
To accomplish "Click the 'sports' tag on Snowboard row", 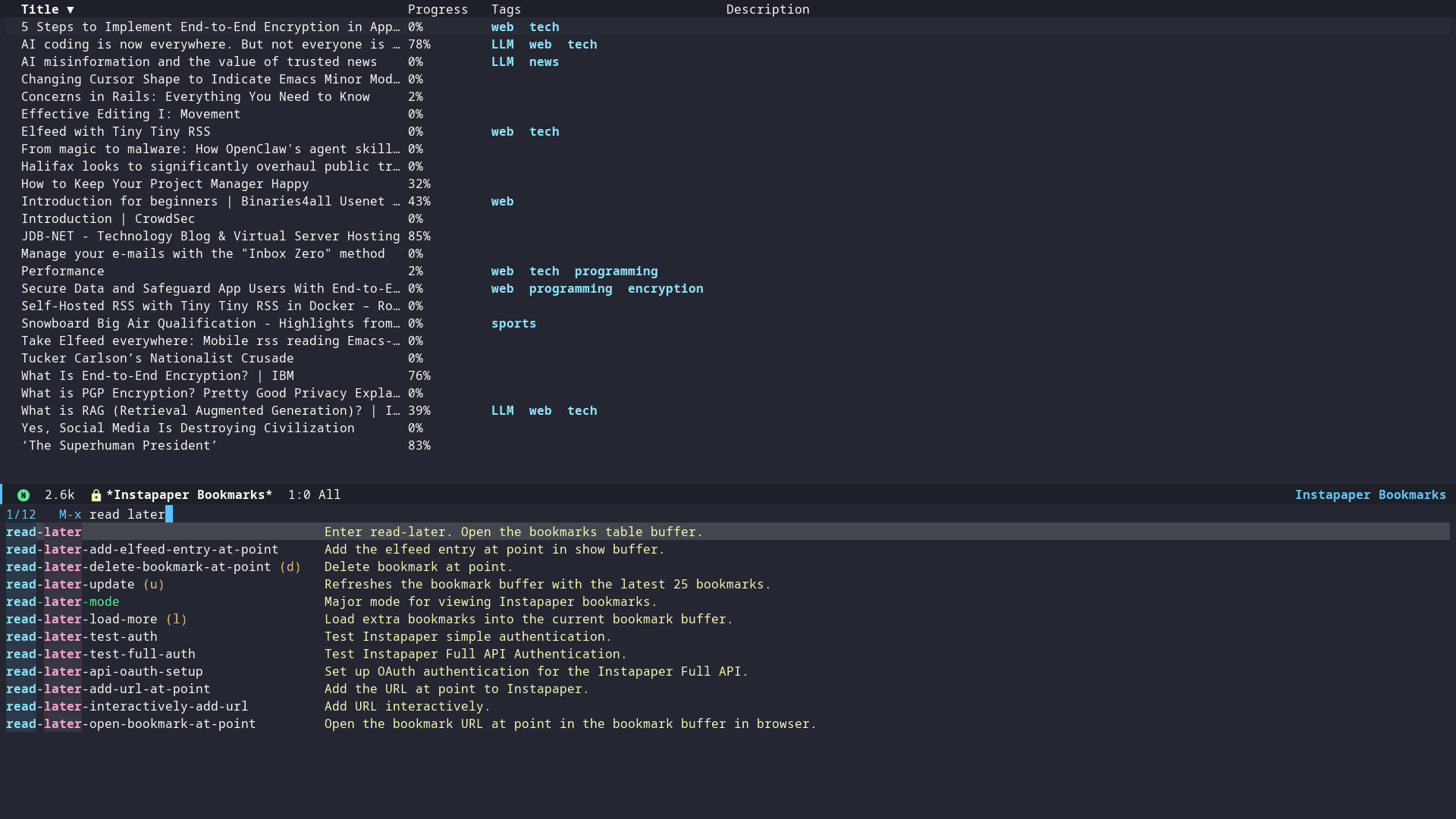I will coord(513,324).
